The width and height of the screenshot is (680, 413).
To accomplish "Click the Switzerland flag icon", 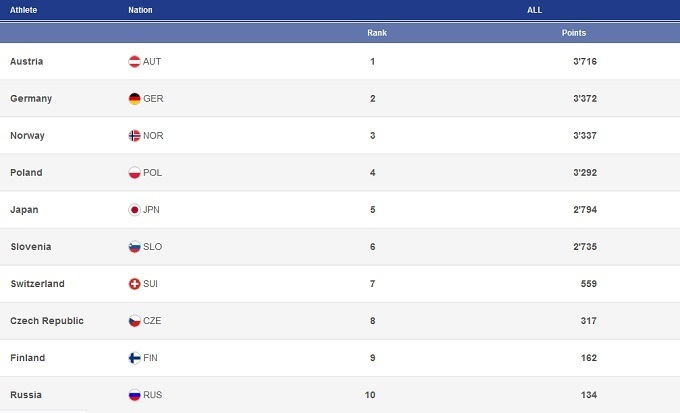I will [x=134, y=284].
